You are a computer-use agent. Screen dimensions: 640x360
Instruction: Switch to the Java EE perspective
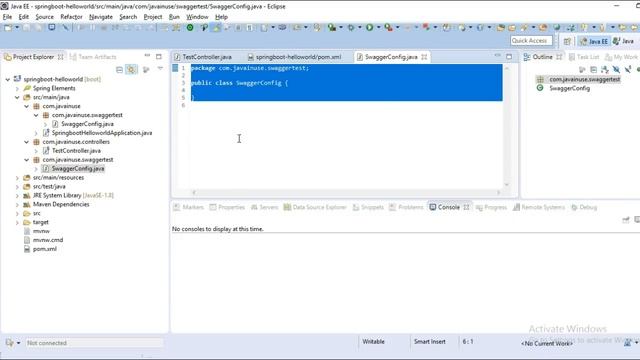[x=594, y=41]
